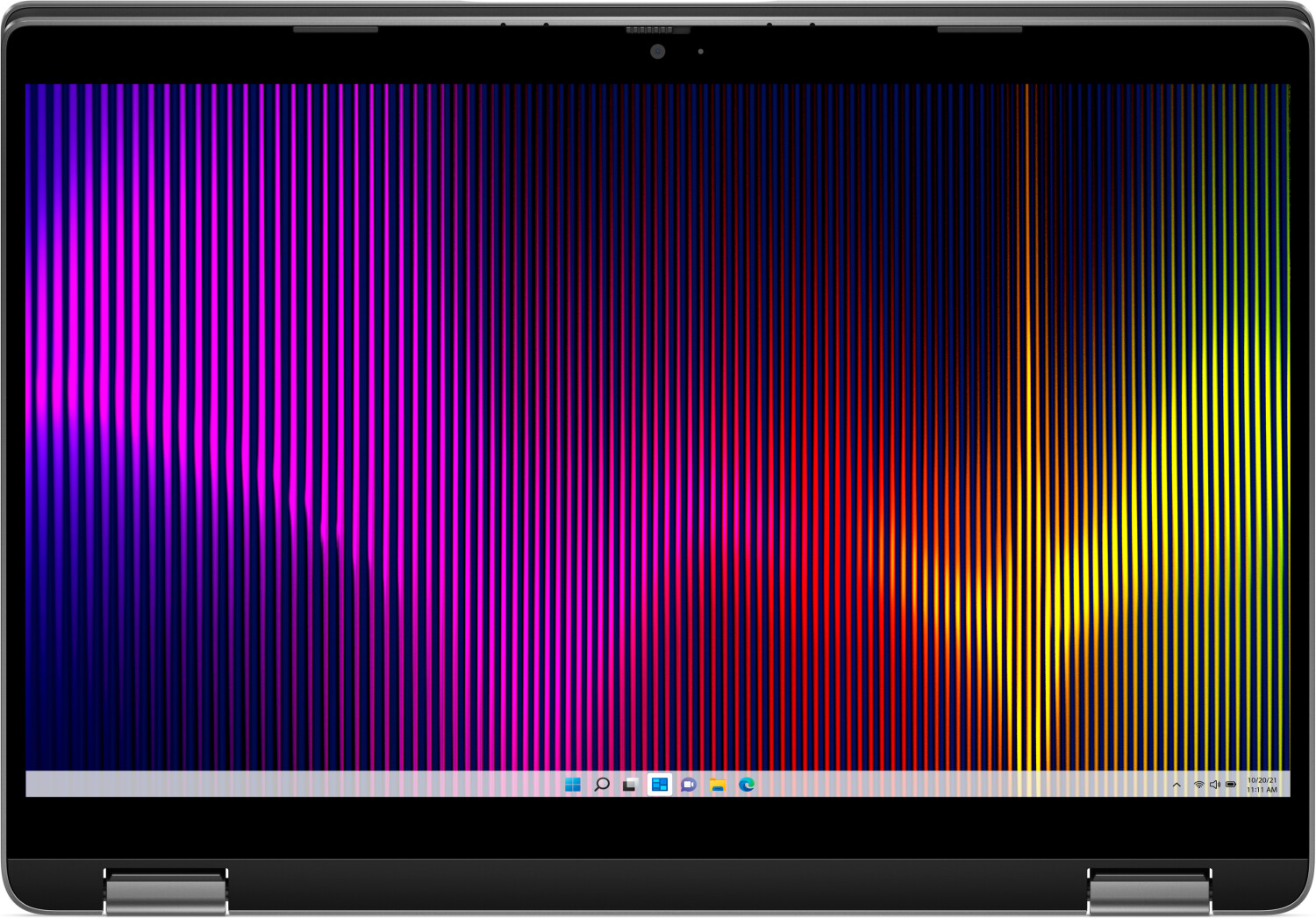
Task: Open Task View from taskbar
Action: [x=630, y=785]
